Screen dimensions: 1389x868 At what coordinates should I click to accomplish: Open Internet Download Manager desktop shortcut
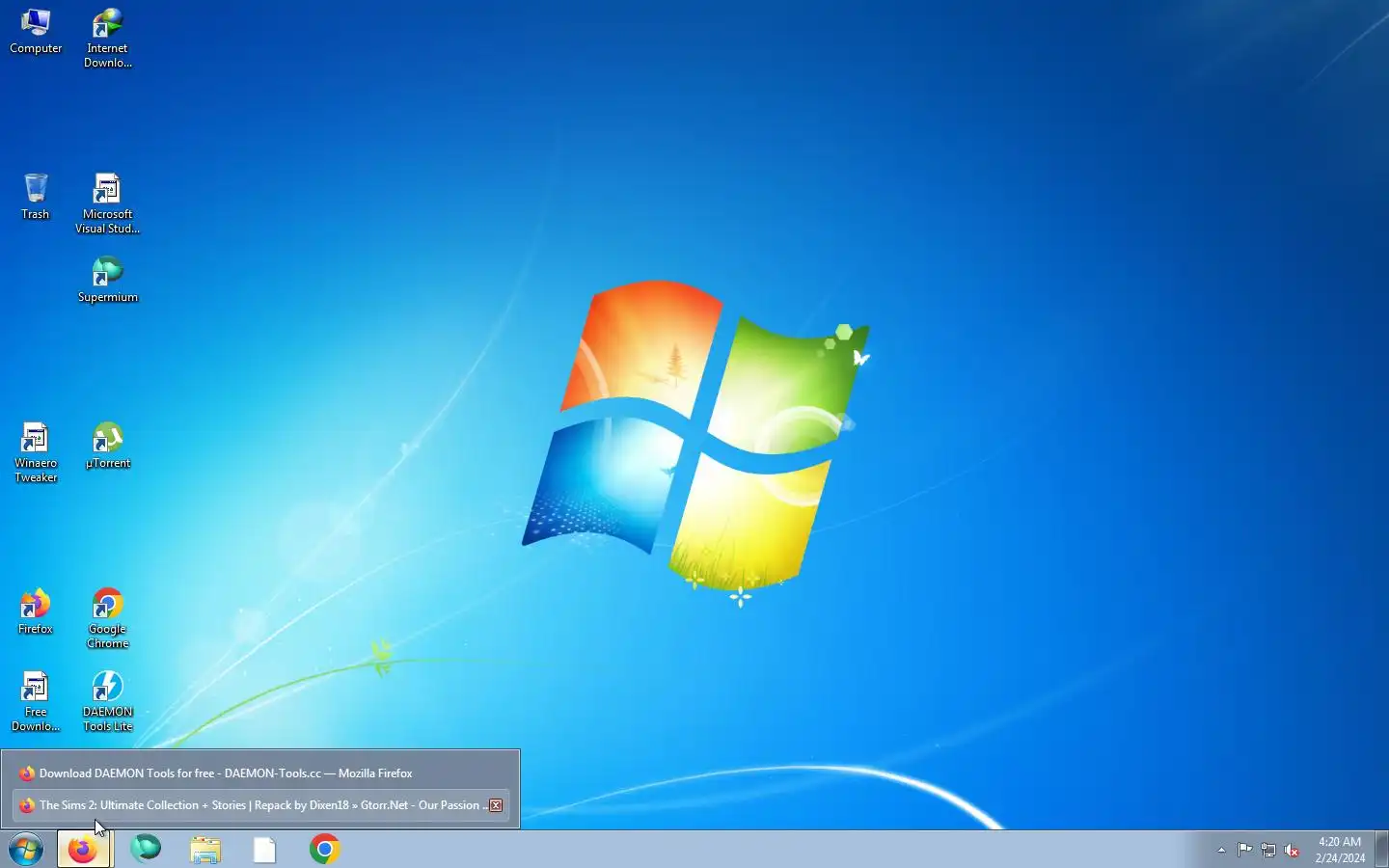tap(107, 39)
